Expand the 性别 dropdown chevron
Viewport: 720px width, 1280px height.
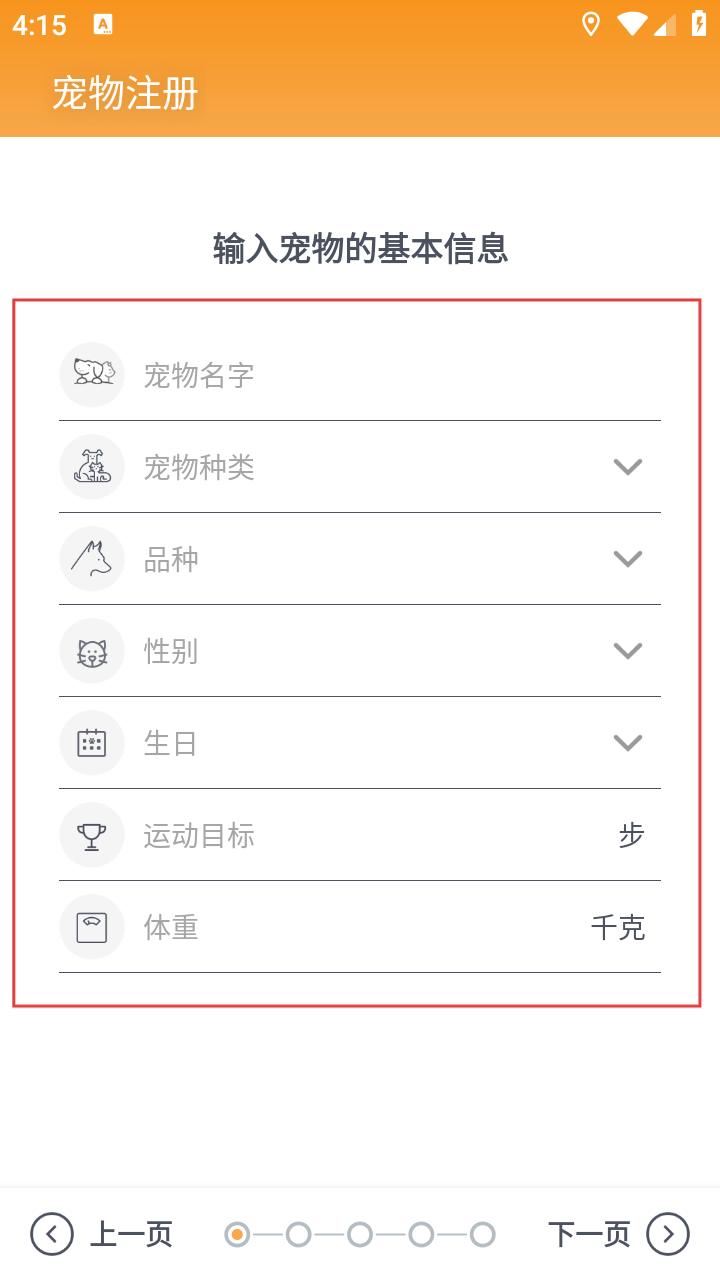click(x=627, y=651)
